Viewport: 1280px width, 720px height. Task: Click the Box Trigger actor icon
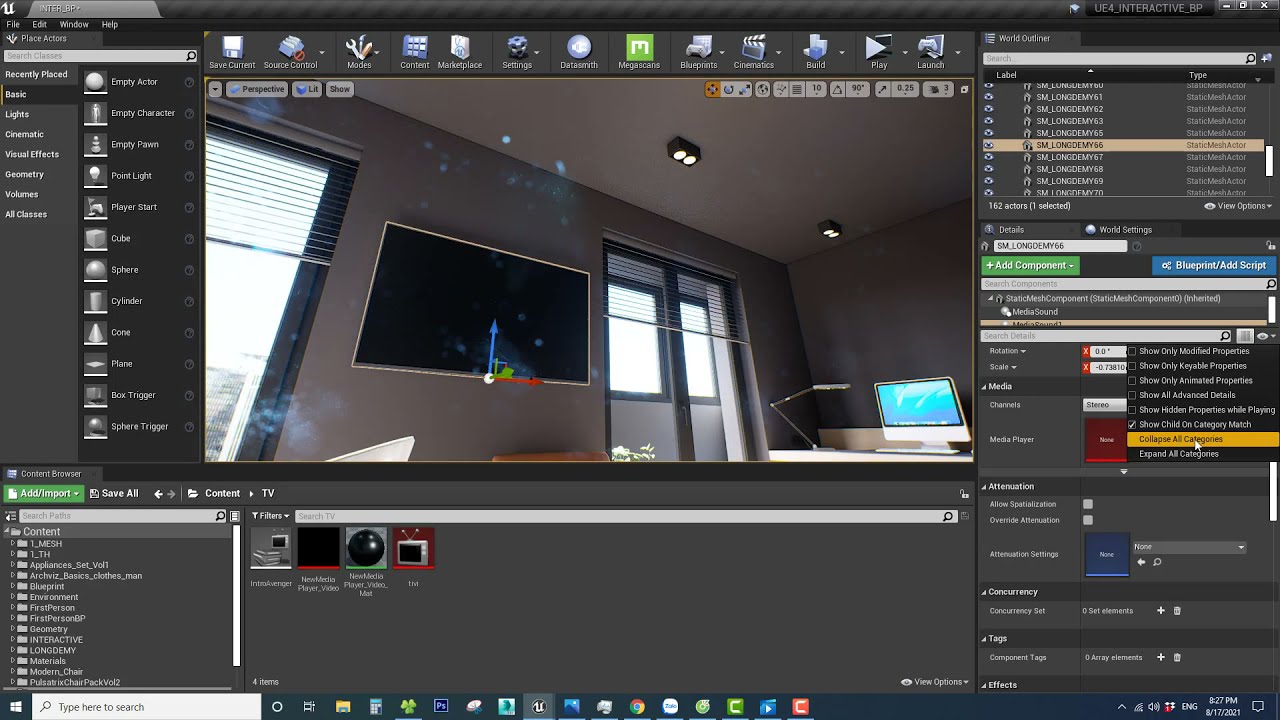[x=95, y=395]
